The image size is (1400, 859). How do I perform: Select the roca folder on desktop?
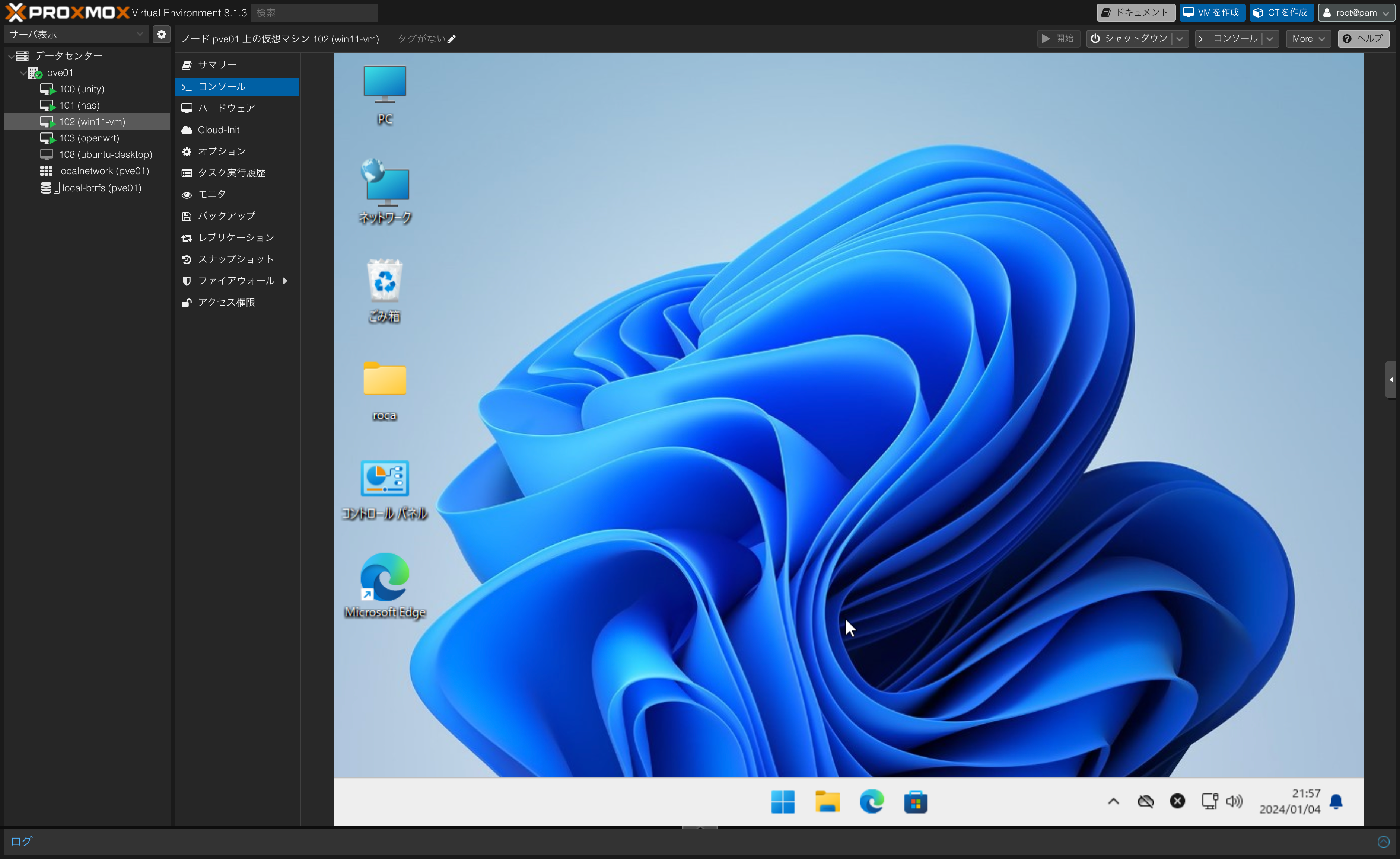click(385, 391)
